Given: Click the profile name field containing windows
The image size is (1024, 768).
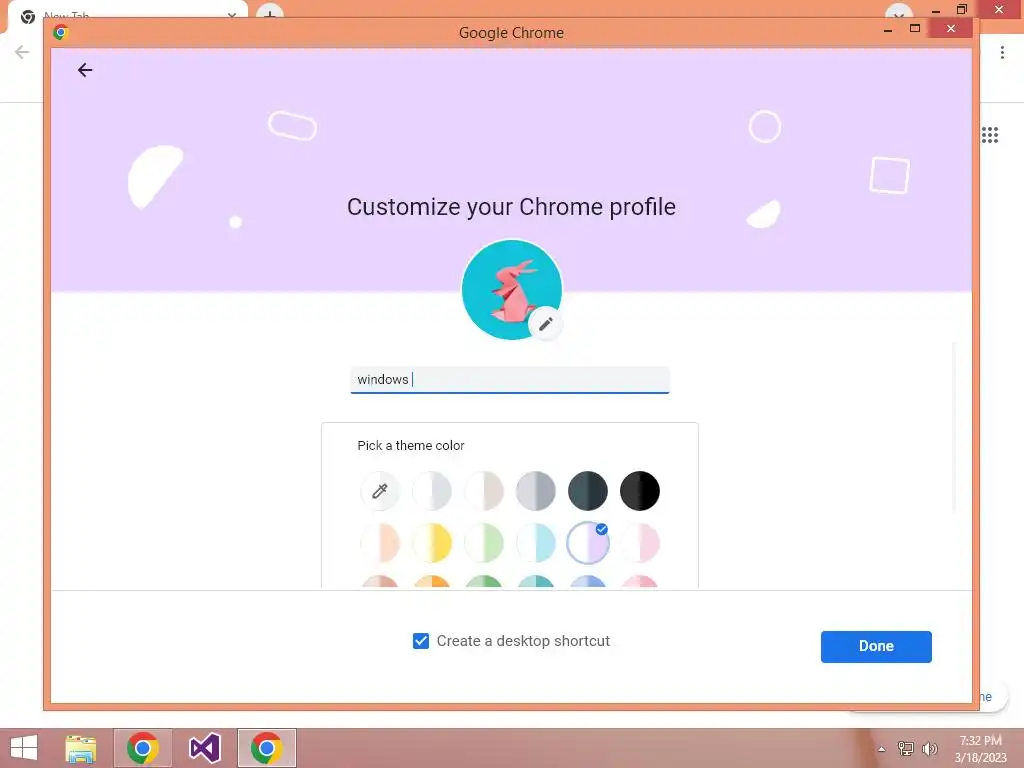Looking at the screenshot, I should pyautogui.click(x=509, y=379).
